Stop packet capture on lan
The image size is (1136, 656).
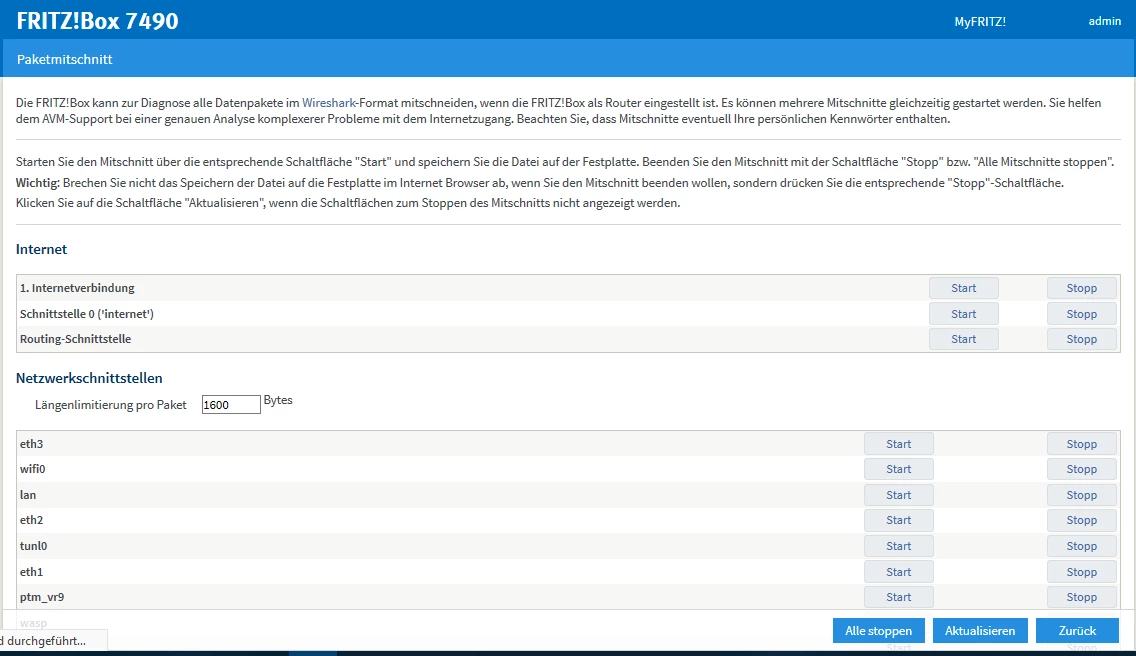tap(1082, 495)
